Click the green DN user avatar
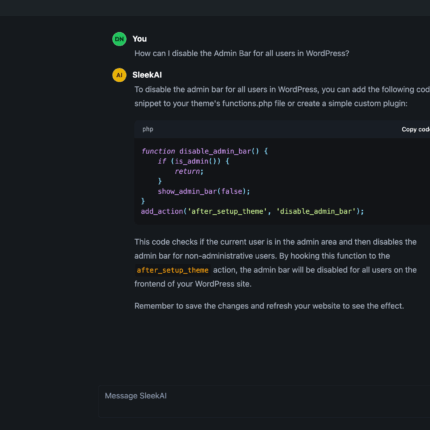Screen dimensions: 430x430 119,39
